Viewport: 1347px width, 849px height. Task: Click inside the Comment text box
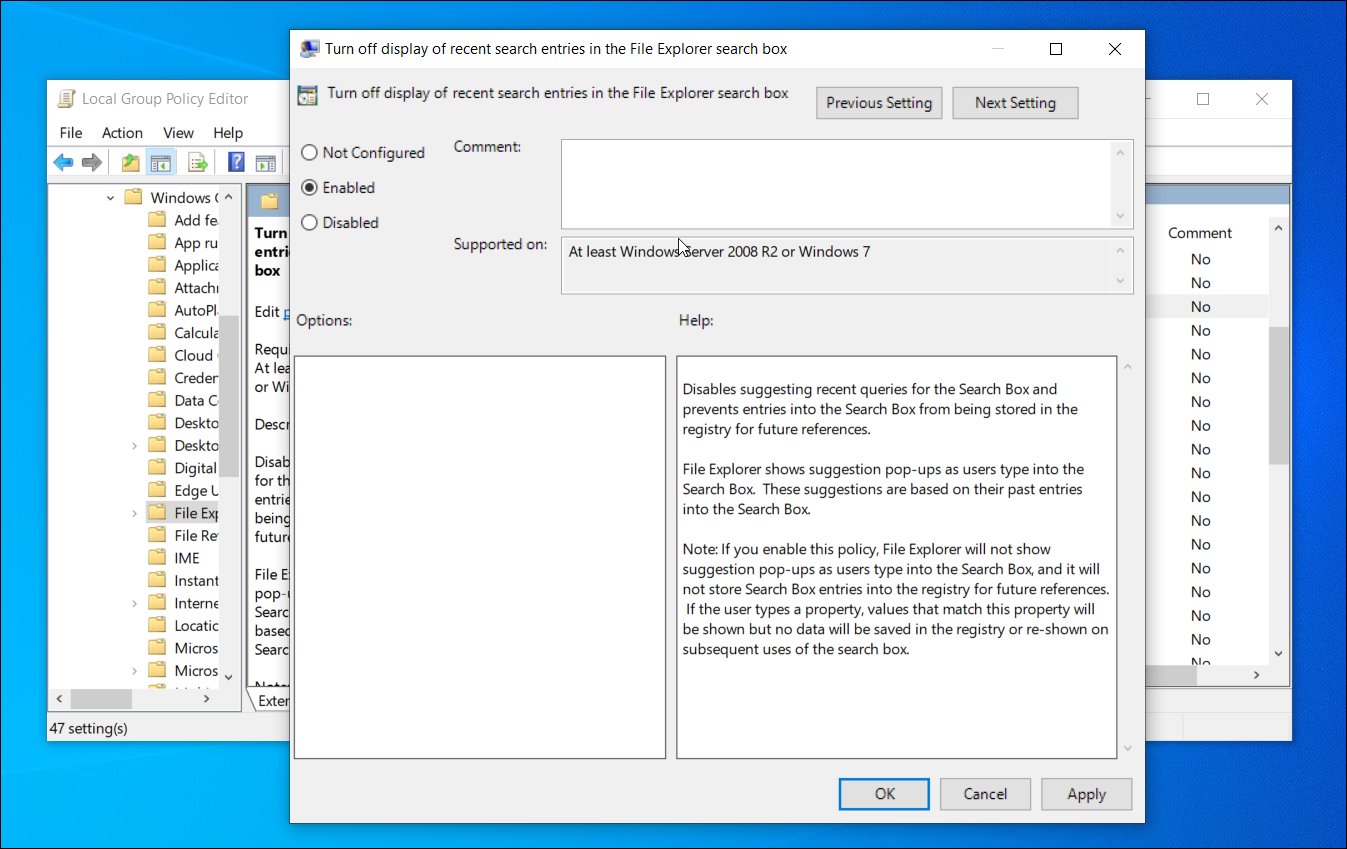(x=847, y=184)
